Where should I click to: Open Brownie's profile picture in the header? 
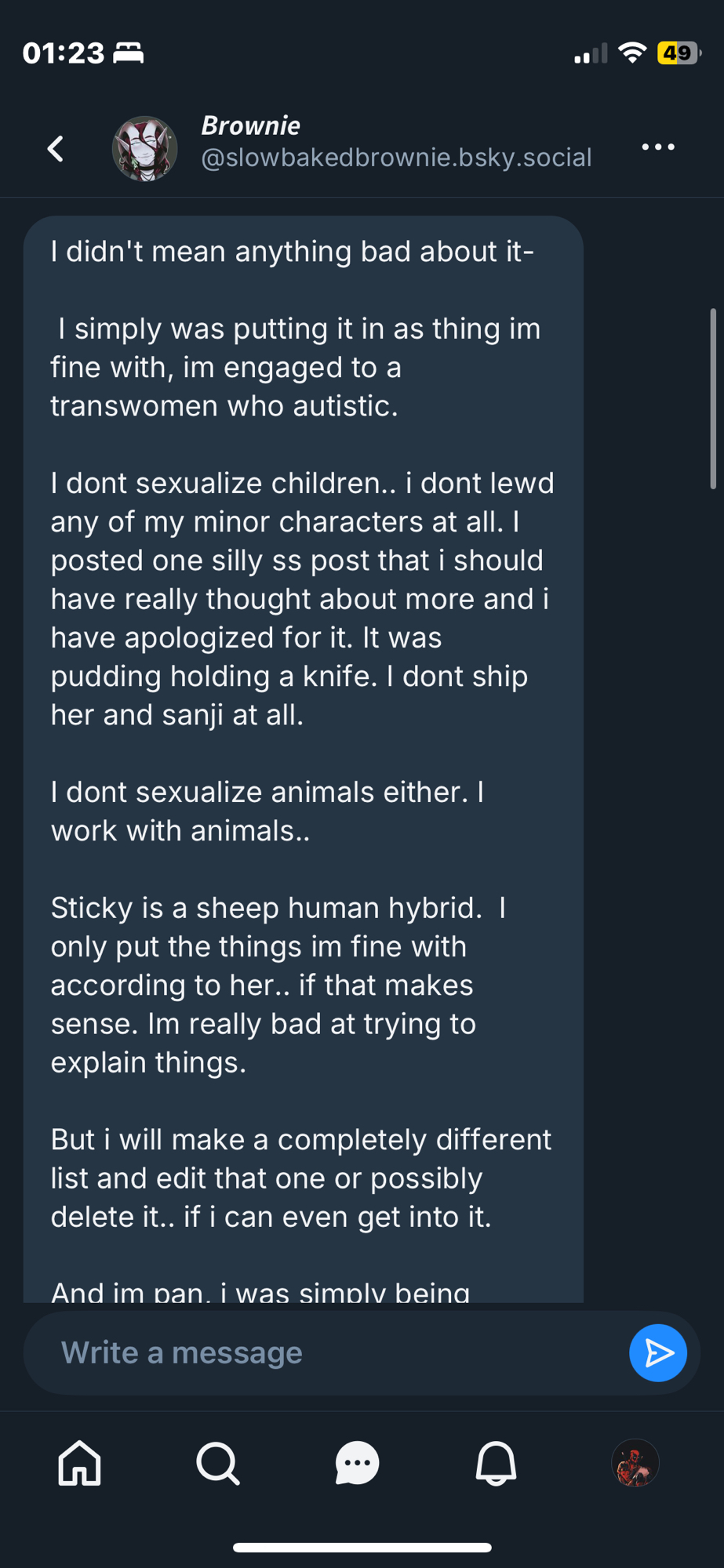(x=145, y=148)
